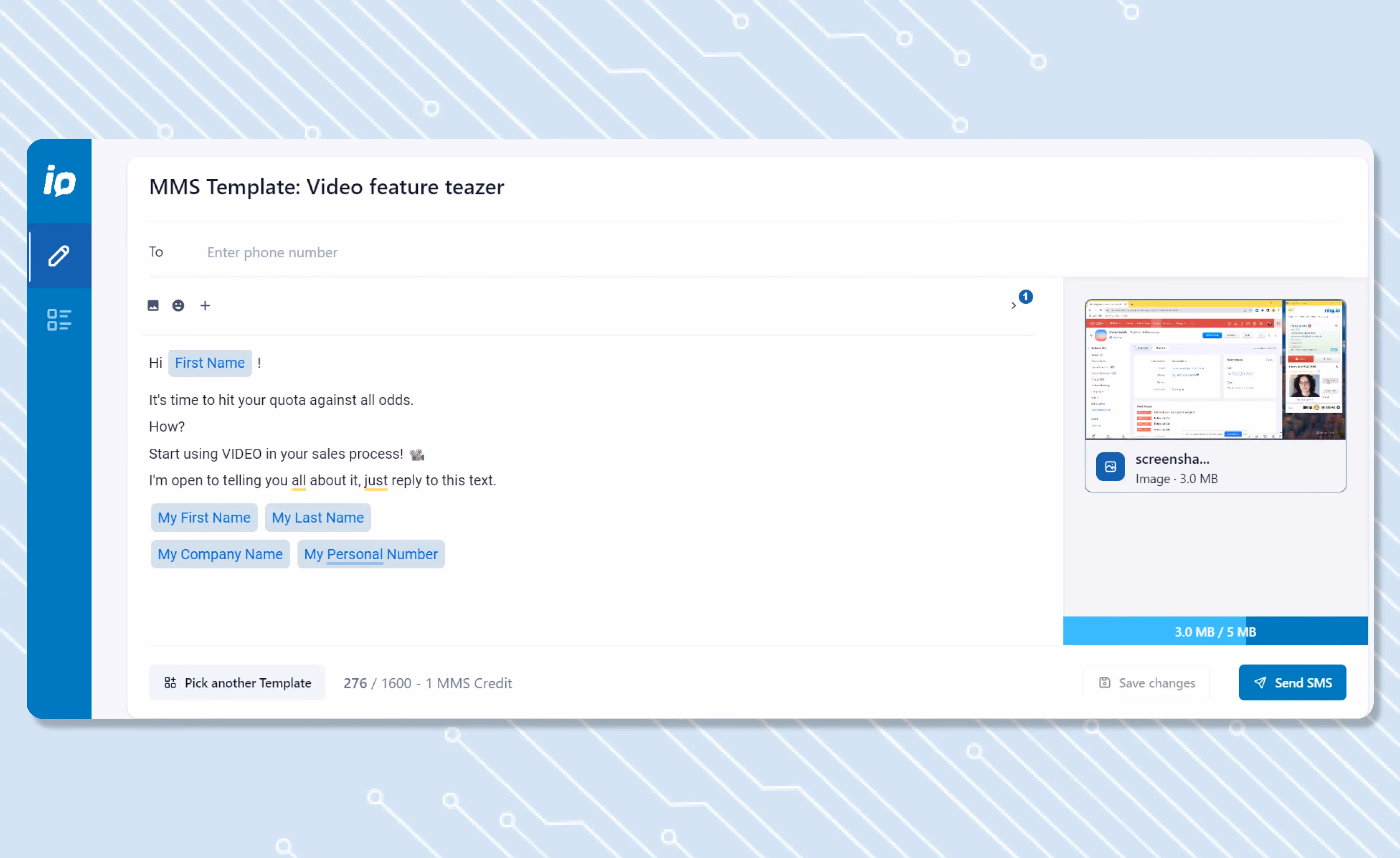Click the blue image file icon beside screensha…
1400x858 pixels.
[x=1110, y=467]
